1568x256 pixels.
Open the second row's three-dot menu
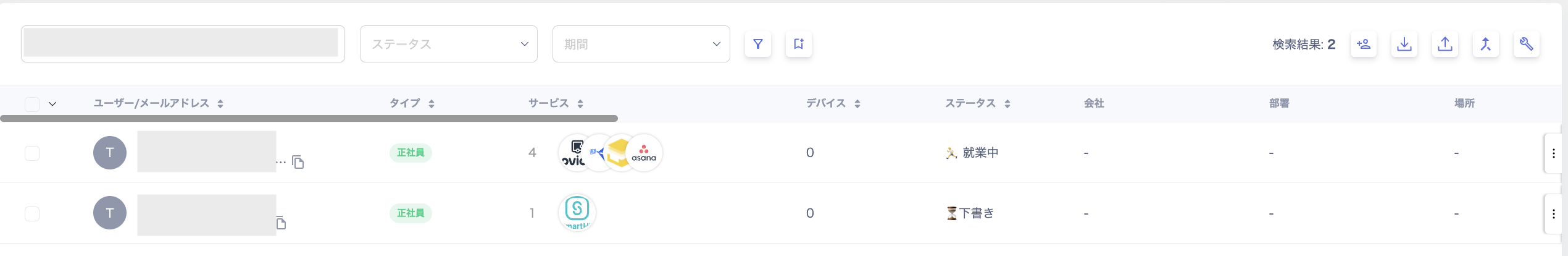(1553, 213)
